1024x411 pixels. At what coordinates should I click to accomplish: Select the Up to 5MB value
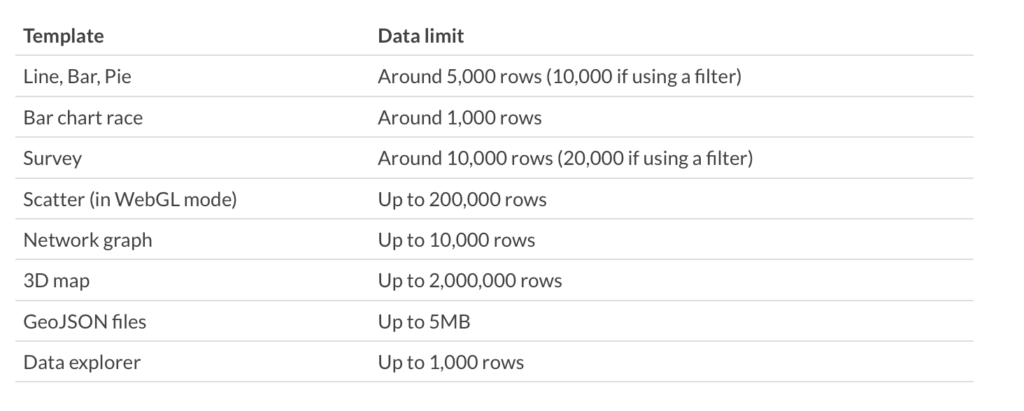pyautogui.click(x=424, y=322)
